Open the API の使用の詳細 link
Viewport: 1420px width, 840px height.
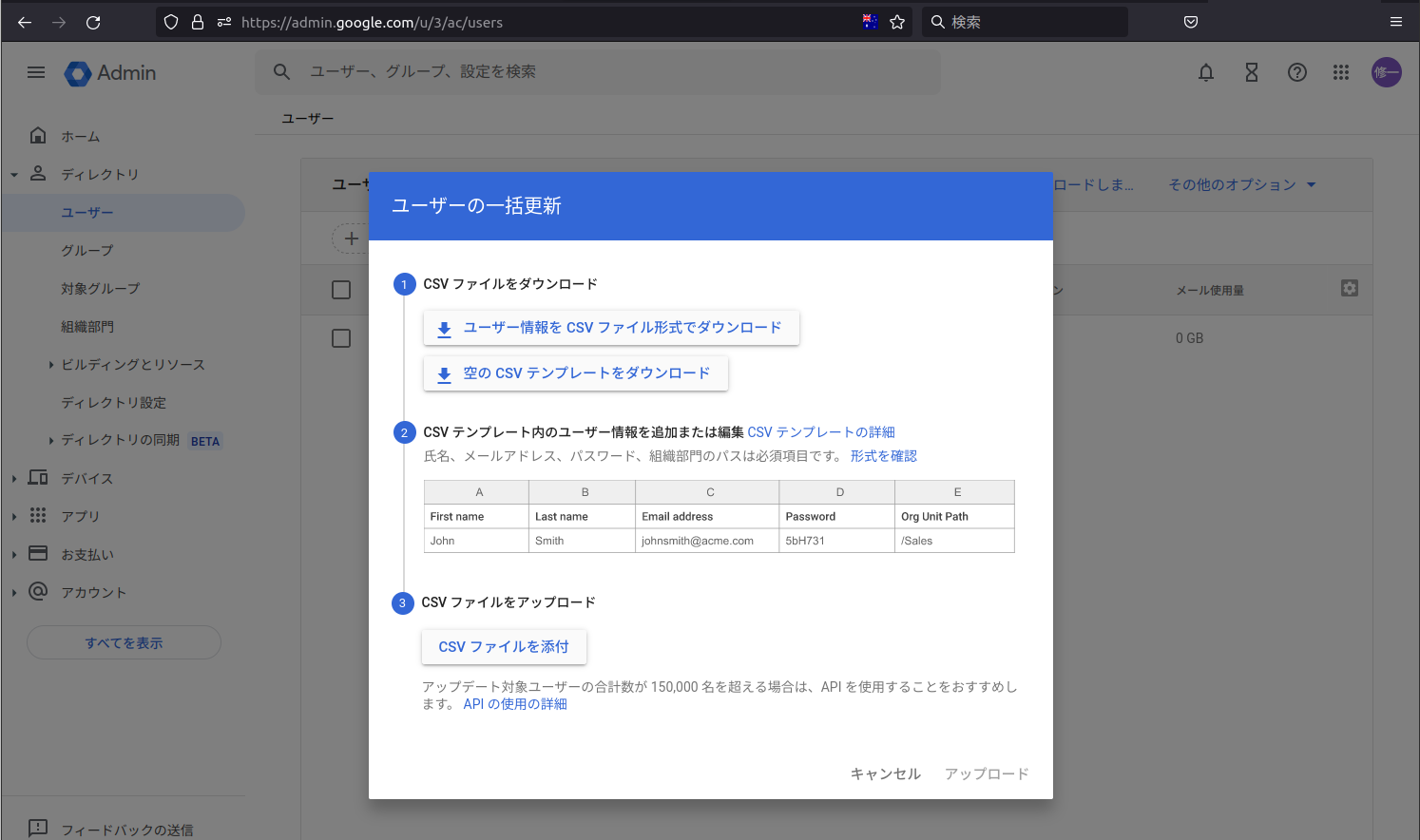514,704
